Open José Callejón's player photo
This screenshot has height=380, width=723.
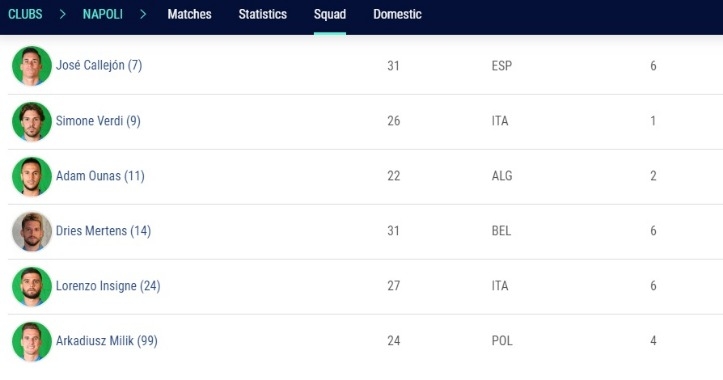[32, 66]
